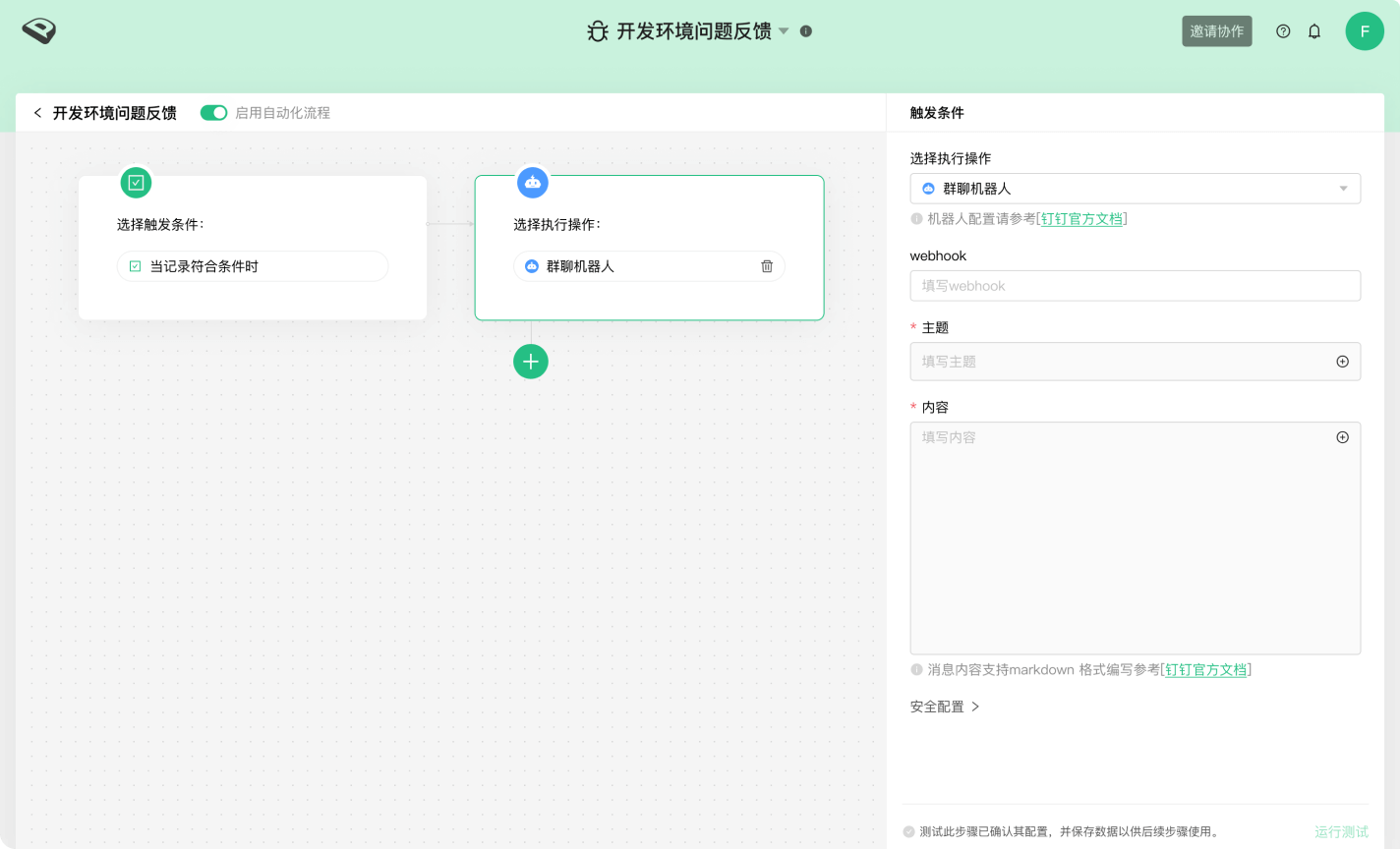Screen dimensions: 1400x849
Task: Click the user avatar F
Action: (1365, 31)
